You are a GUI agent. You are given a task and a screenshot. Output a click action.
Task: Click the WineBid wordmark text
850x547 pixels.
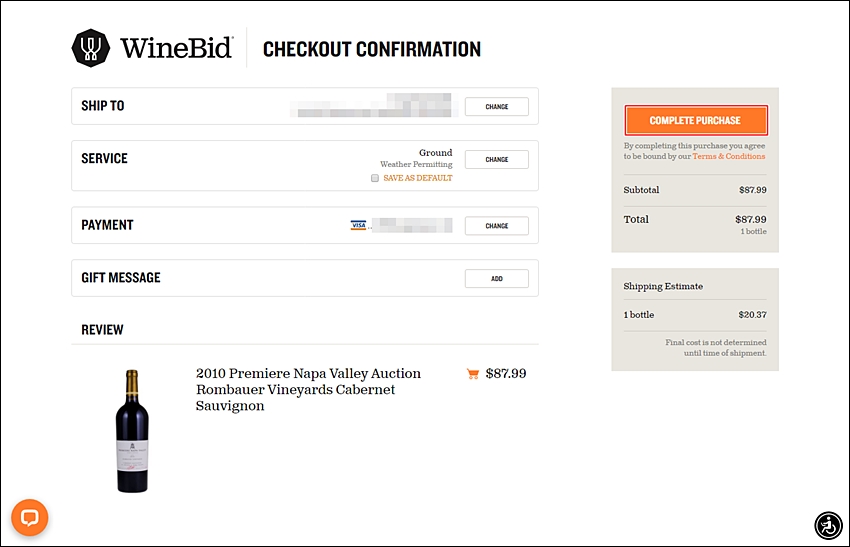[176, 48]
